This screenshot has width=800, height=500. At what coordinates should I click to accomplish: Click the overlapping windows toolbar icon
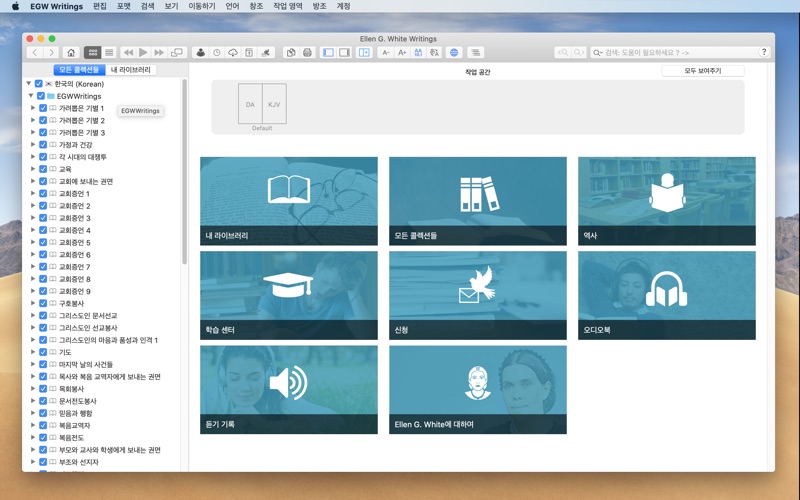tap(177, 53)
